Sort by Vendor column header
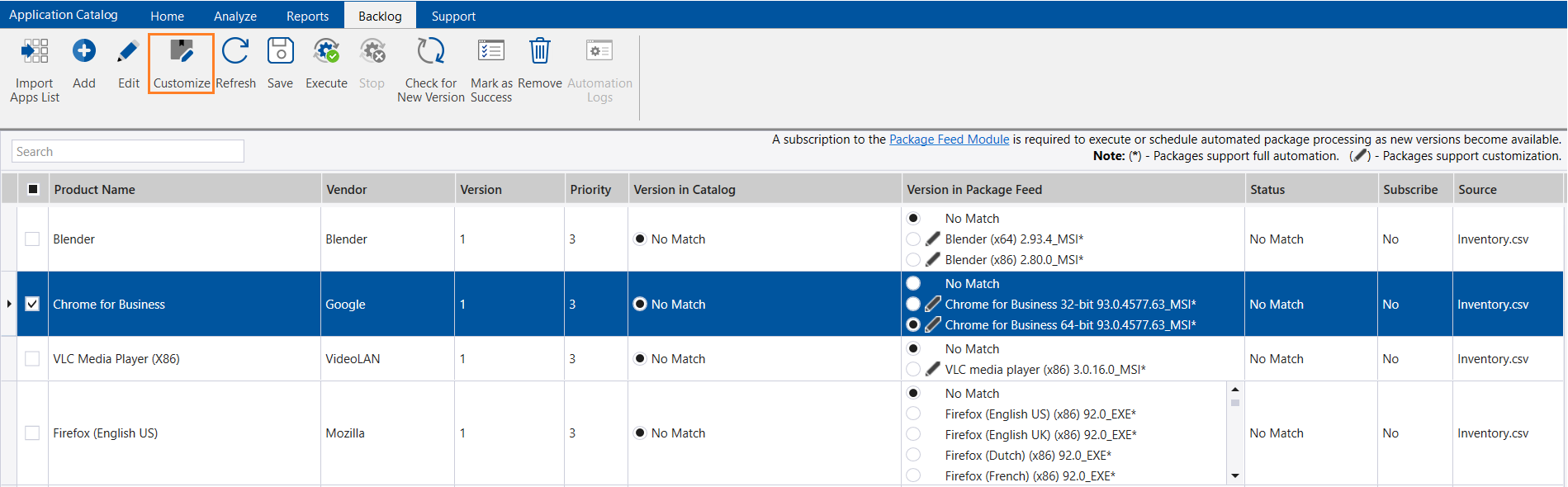 coord(388,189)
